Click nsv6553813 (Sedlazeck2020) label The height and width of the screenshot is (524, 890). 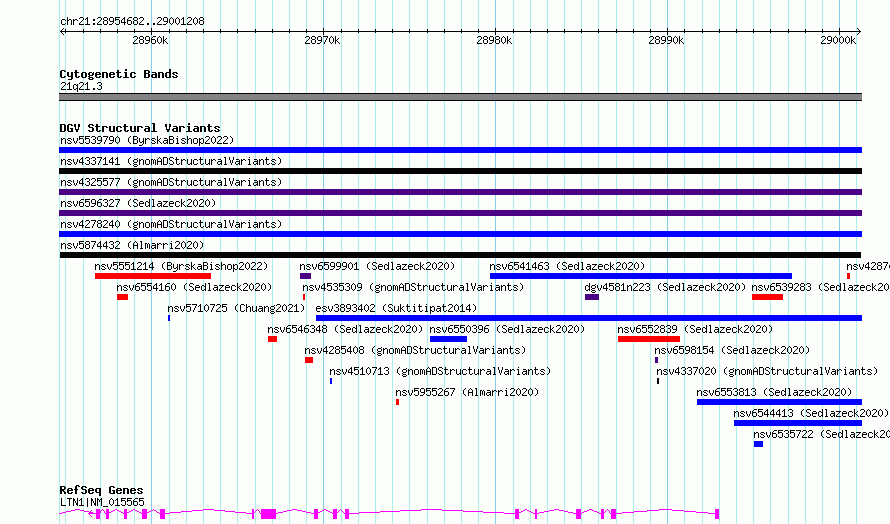[x=774, y=392]
